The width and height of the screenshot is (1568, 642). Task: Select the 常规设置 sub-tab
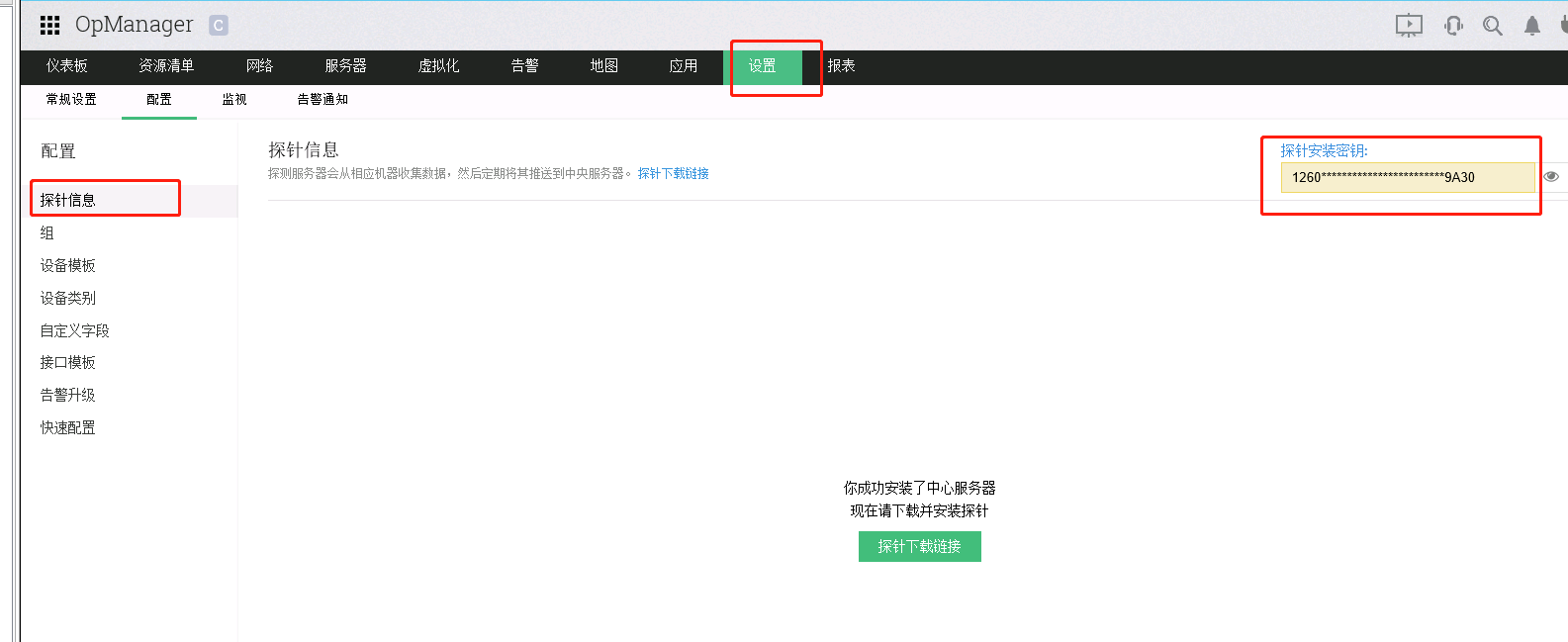[71, 100]
